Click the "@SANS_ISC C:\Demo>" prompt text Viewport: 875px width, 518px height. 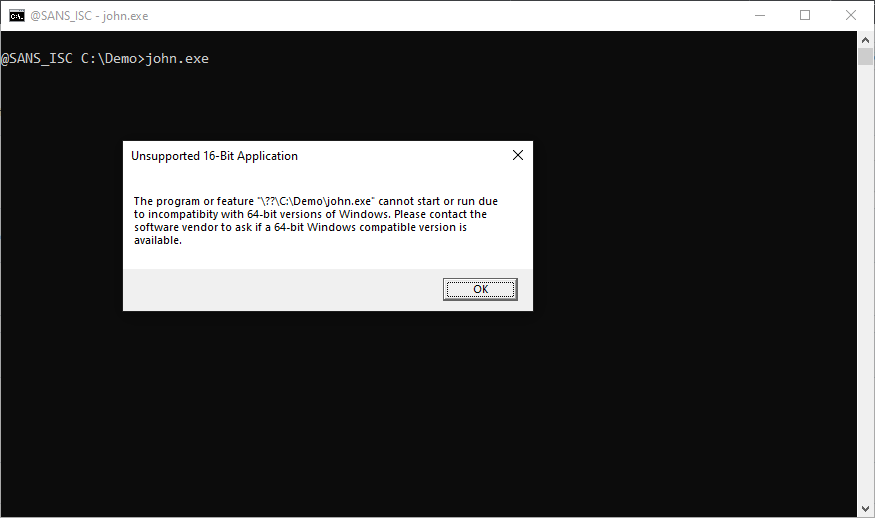click(x=72, y=59)
